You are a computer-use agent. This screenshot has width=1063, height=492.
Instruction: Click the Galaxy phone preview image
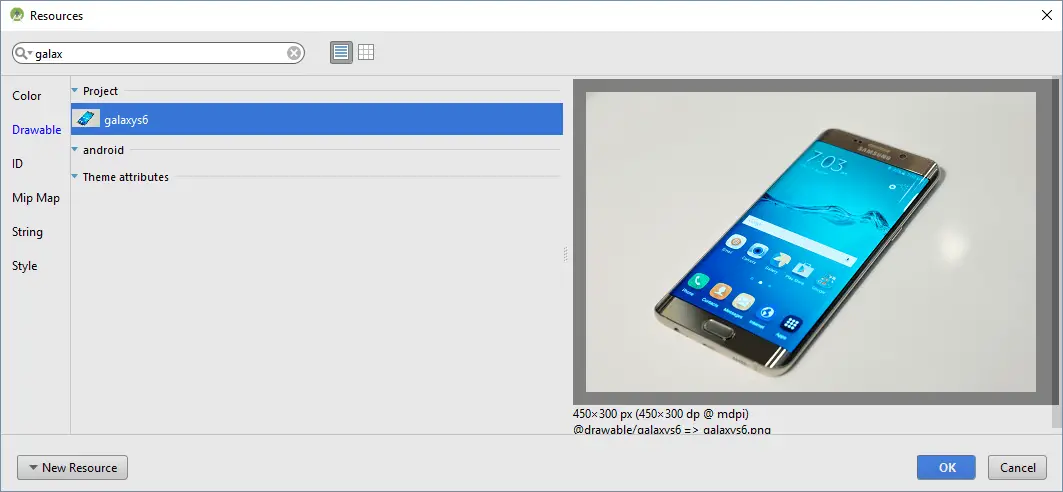pyautogui.click(x=810, y=242)
